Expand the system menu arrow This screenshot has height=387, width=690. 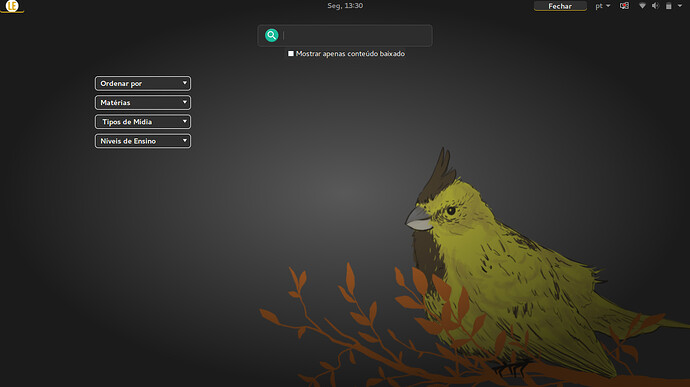pos(680,6)
